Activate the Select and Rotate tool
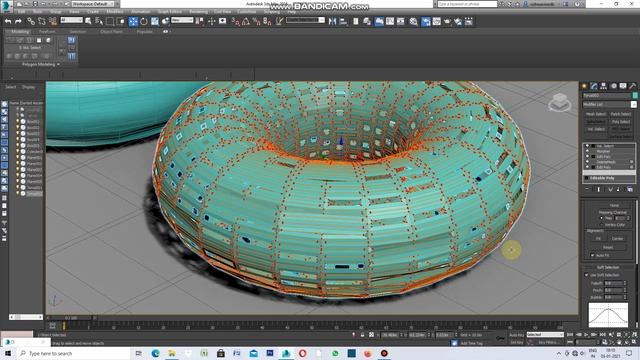 144,21
